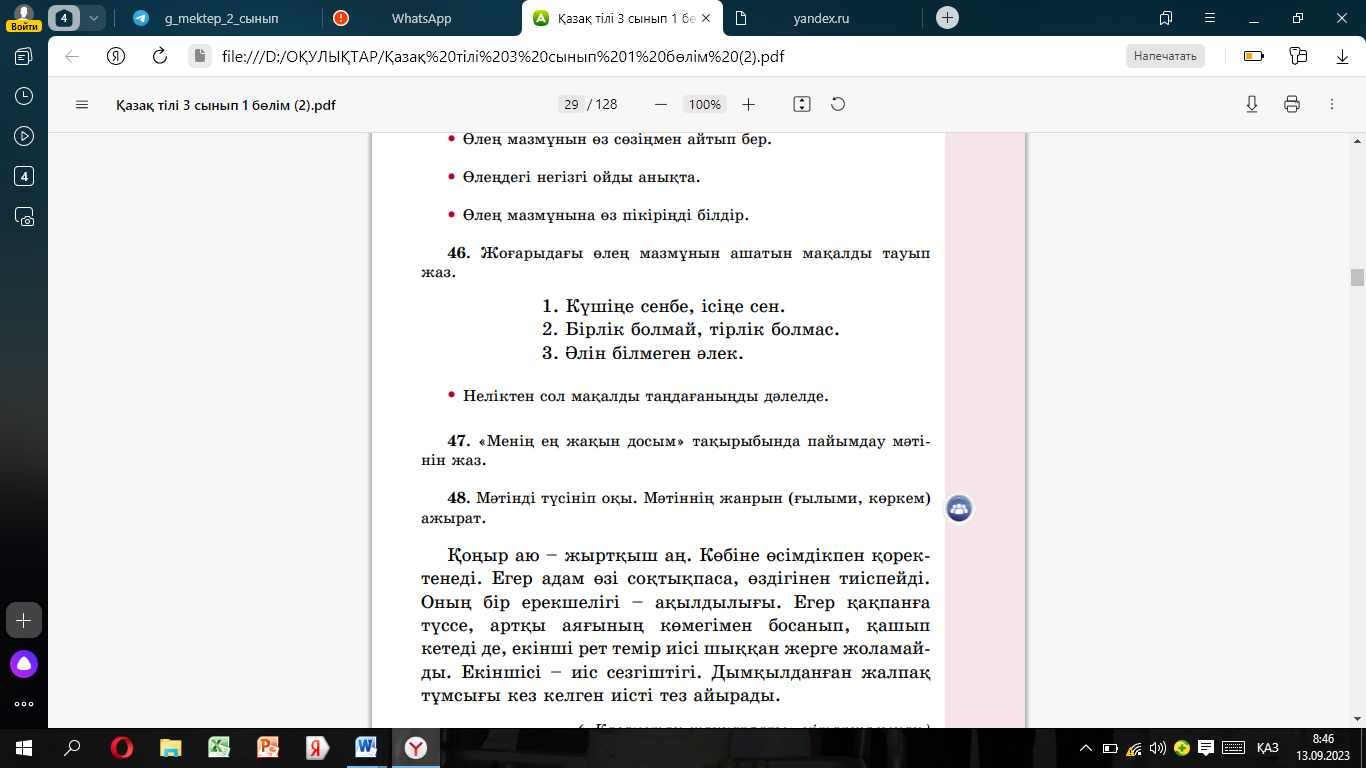This screenshot has height=768, width=1366.
Task: Click the 100% zoom level field
Action: point(705,104)
